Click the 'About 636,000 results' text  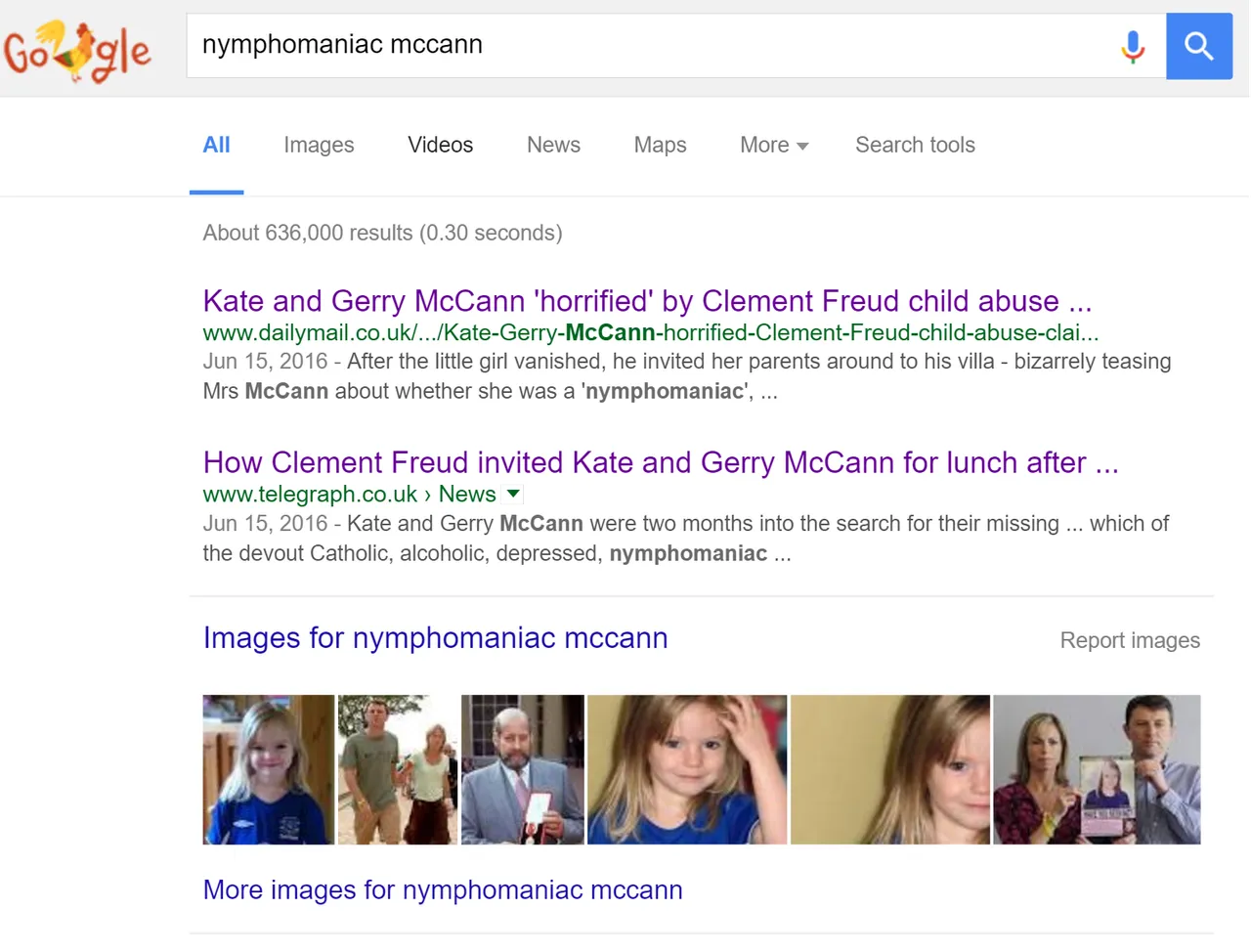[x=382, y=233]
